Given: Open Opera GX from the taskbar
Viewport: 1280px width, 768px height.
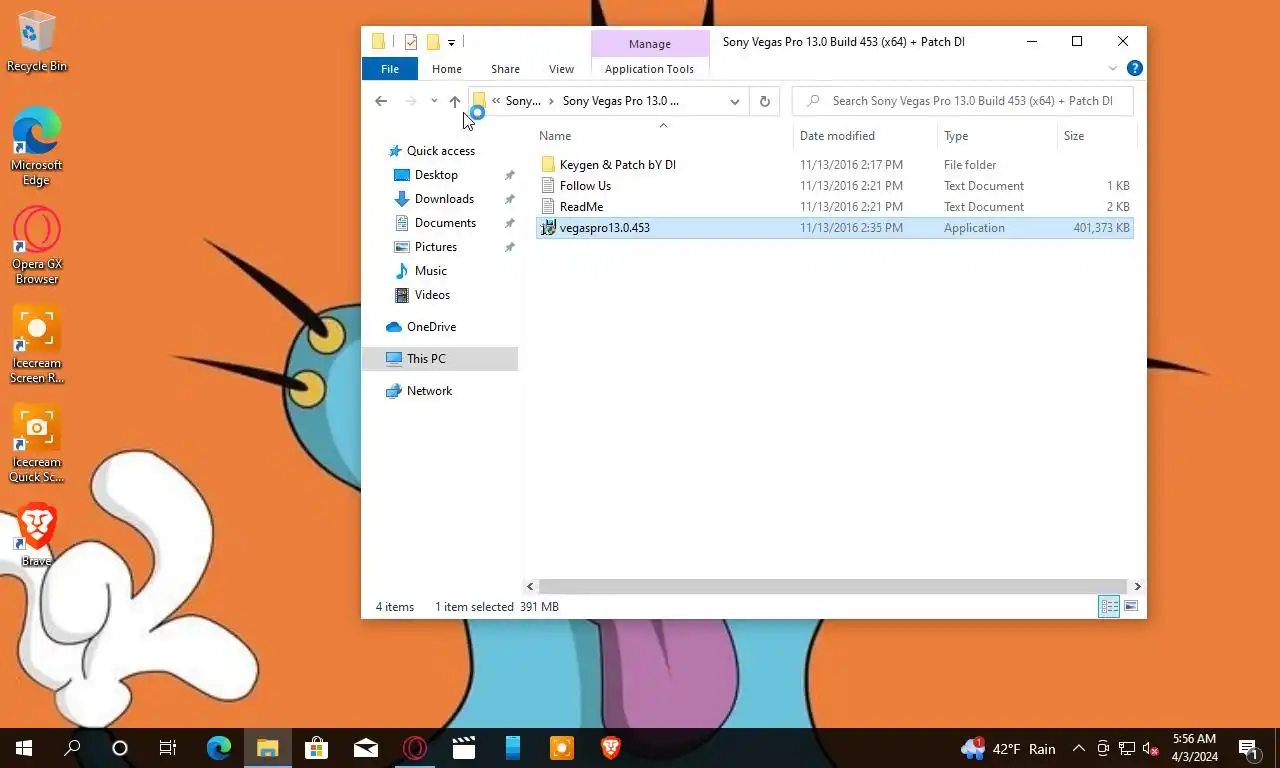Looking at the screenshot, I should point(414,748).
